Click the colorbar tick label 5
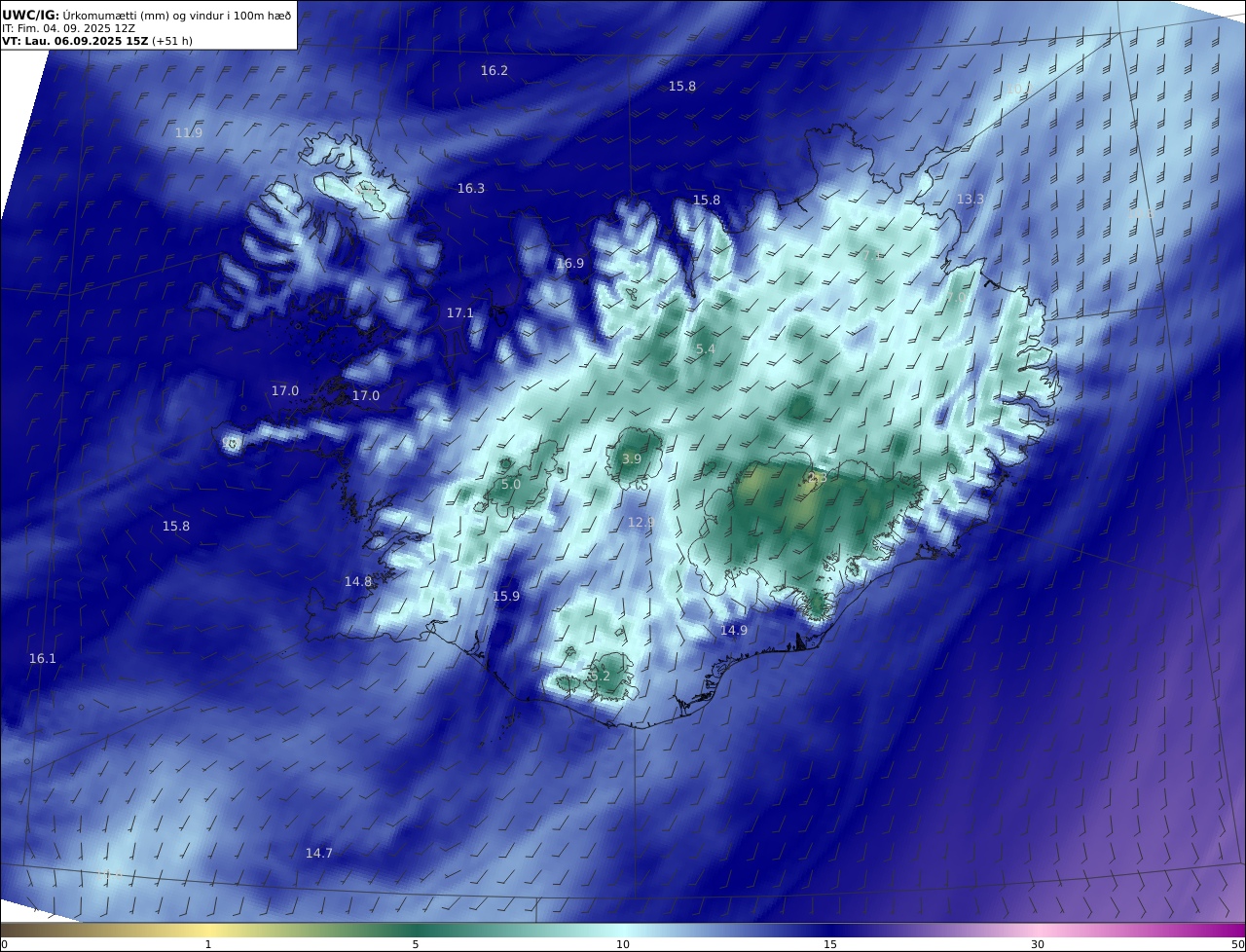The height and width of the screenshot is (952, 1246). 416,944
